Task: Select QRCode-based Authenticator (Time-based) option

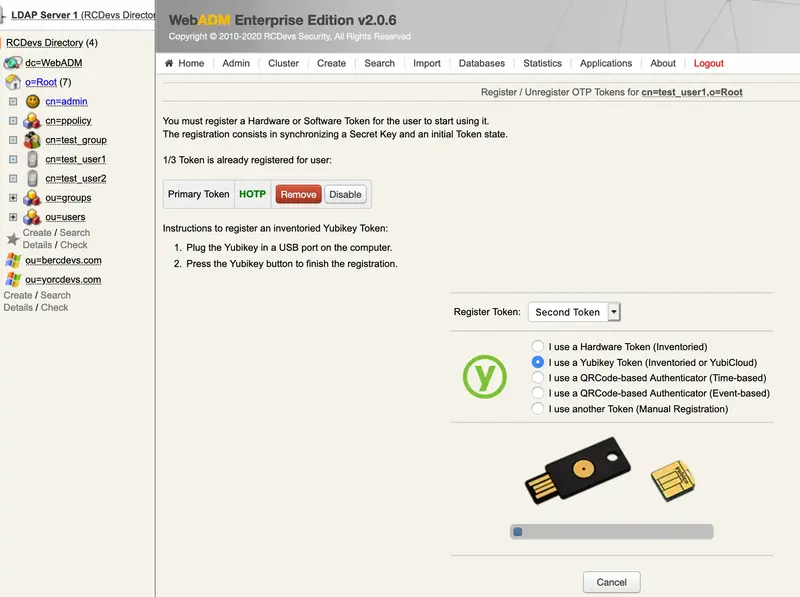Action: click(537, 378)
